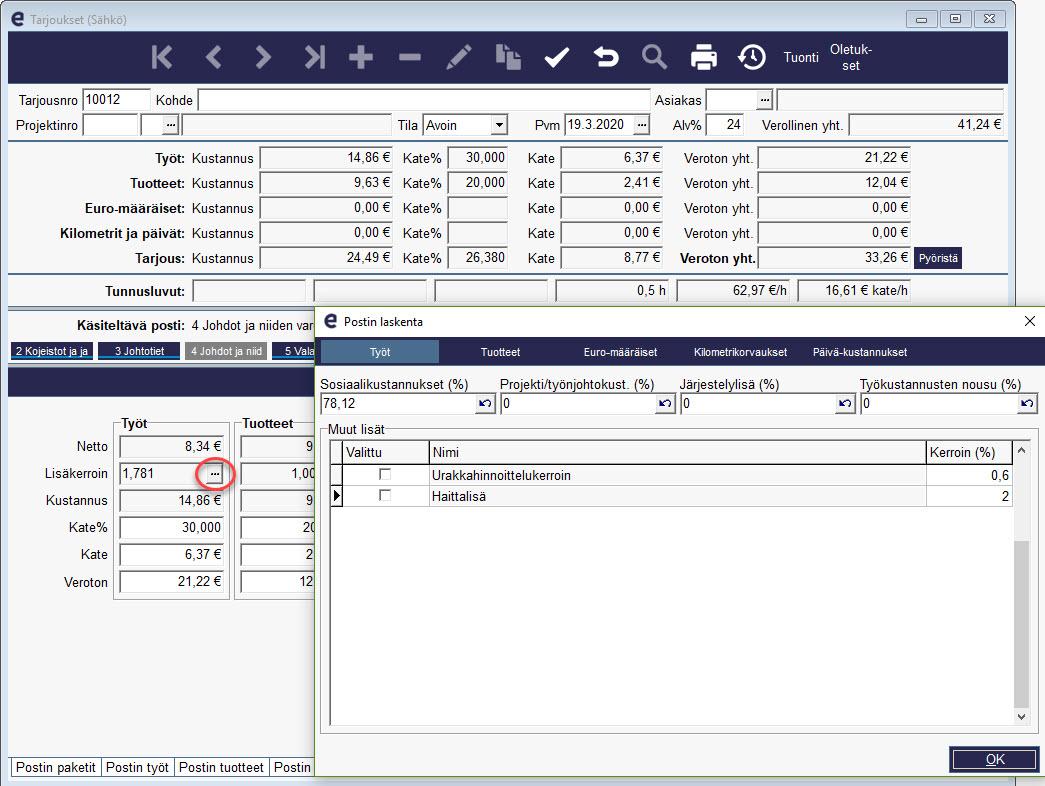Focus the Kohde field
Screen dimensions: 1045x786
tap(424, 100)
